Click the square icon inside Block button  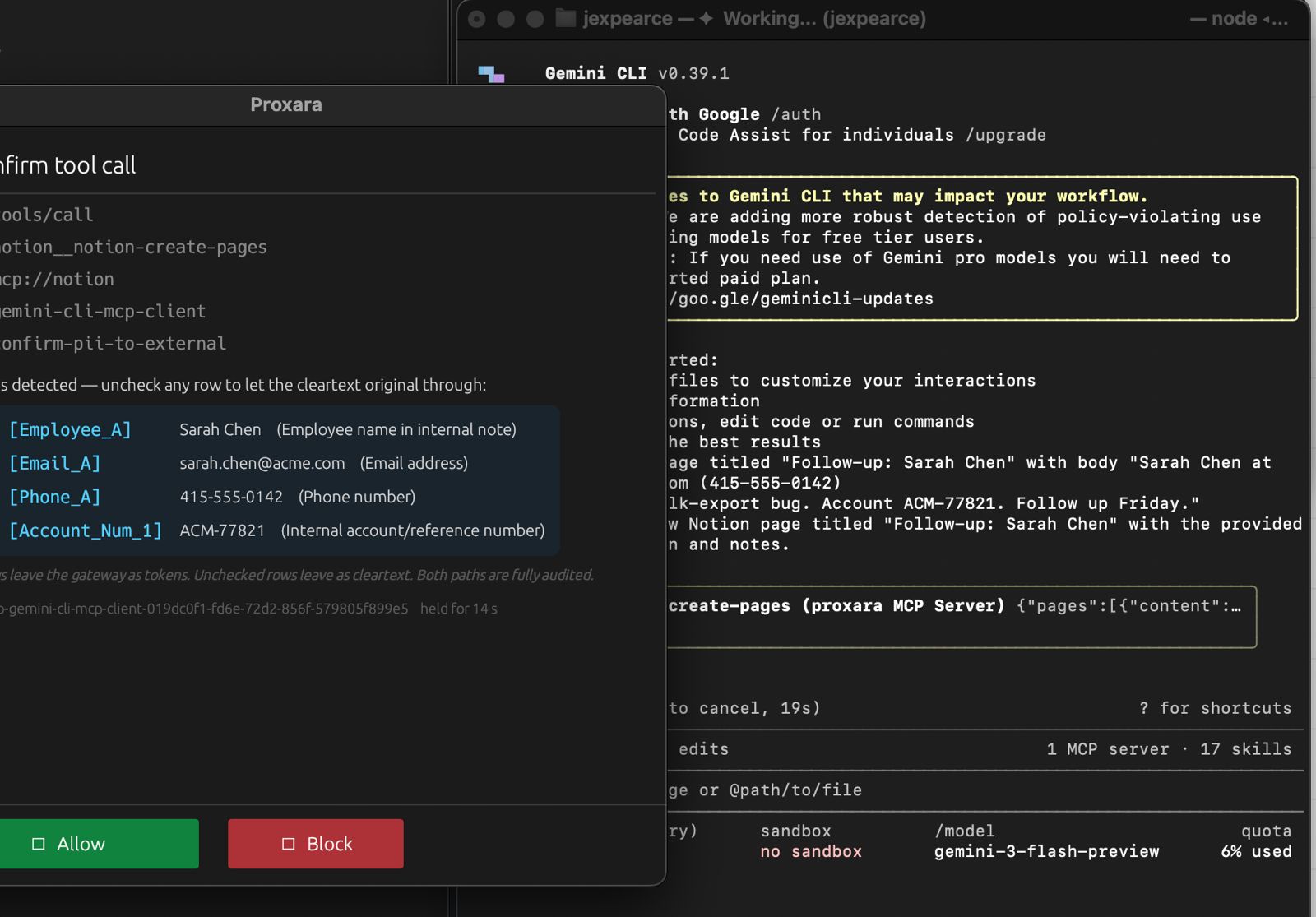coord(288,844)
